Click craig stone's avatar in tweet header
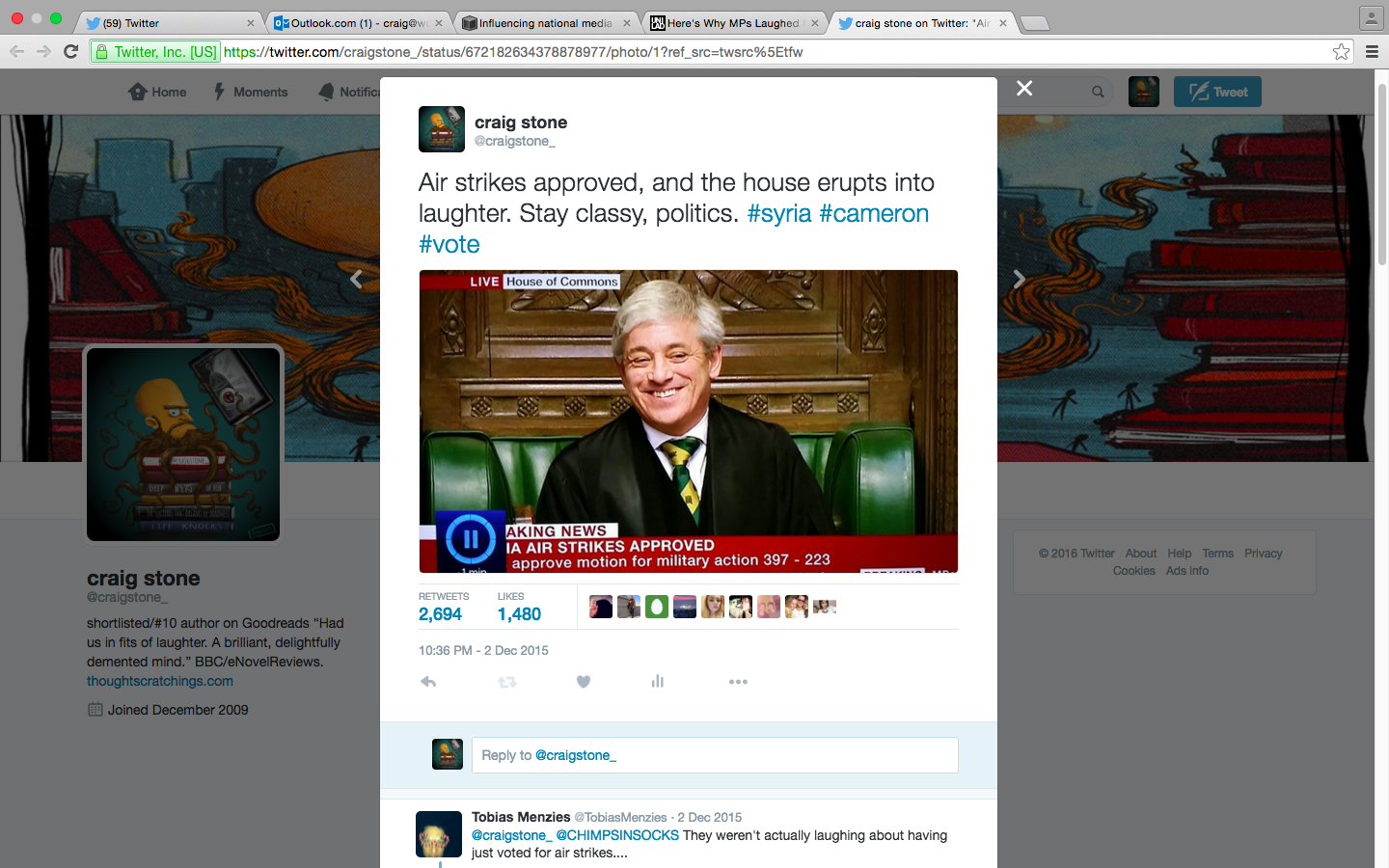The width and height of the screenshot is (1389, 868). click(442, 129)
